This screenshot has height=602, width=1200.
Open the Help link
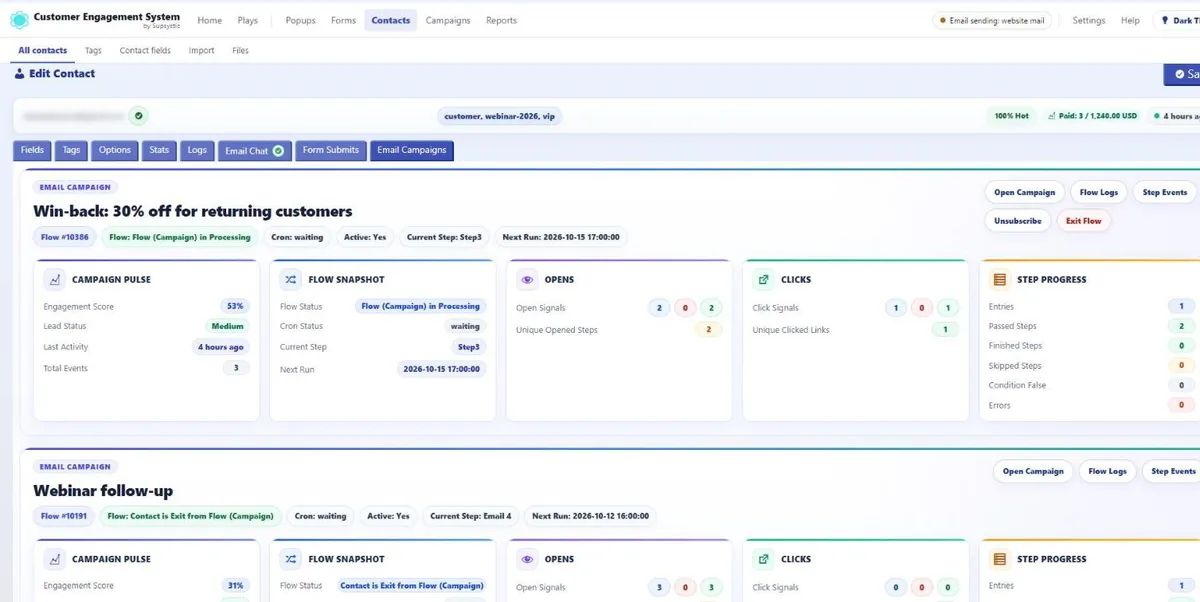[x=1130, y=20]
